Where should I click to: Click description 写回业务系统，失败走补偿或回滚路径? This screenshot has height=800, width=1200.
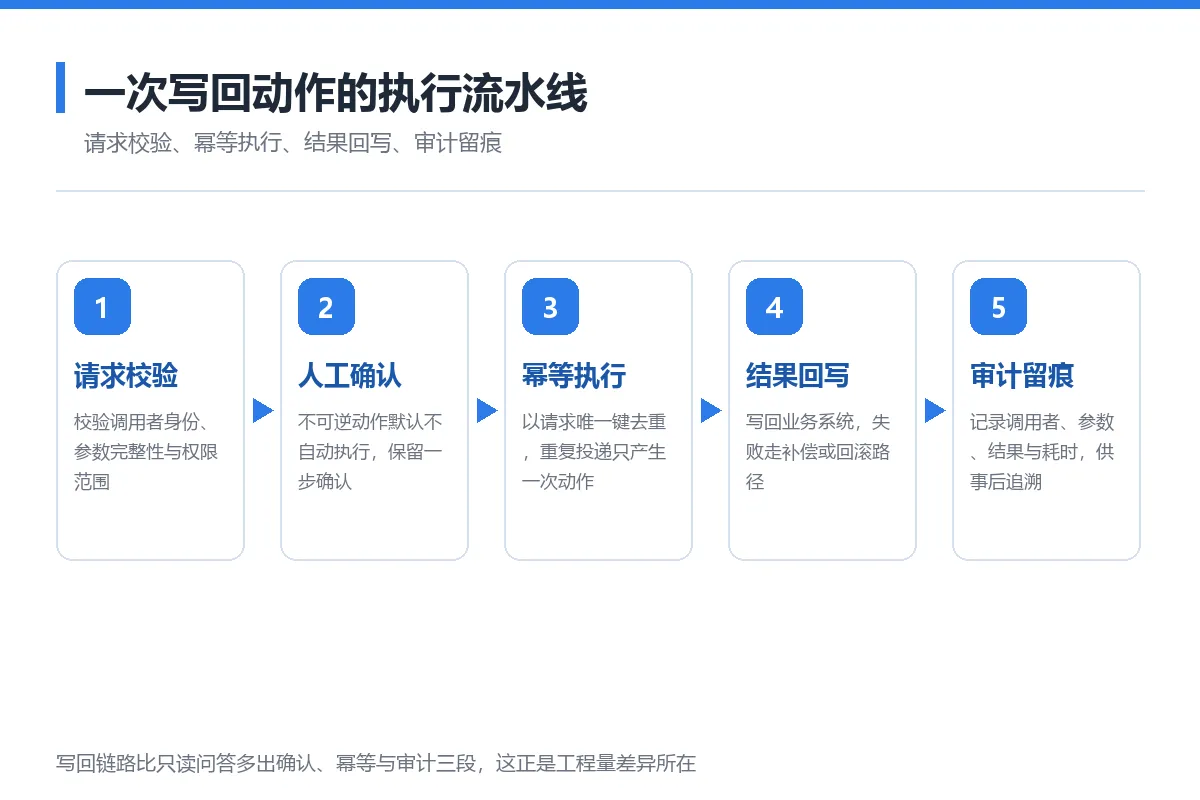(818, 452)
